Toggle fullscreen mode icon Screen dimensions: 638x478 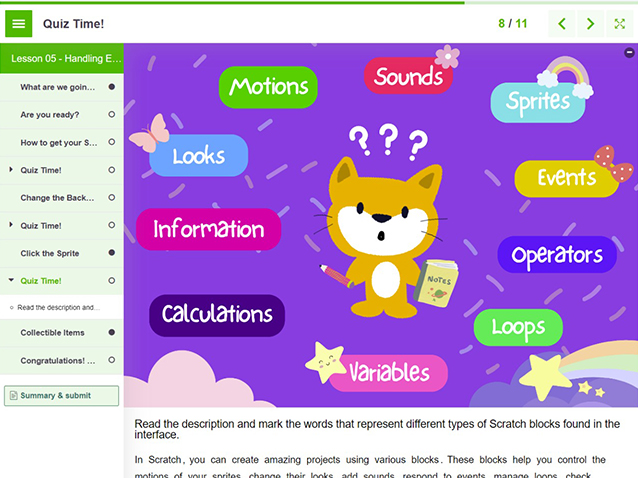[x=620, y=23]
